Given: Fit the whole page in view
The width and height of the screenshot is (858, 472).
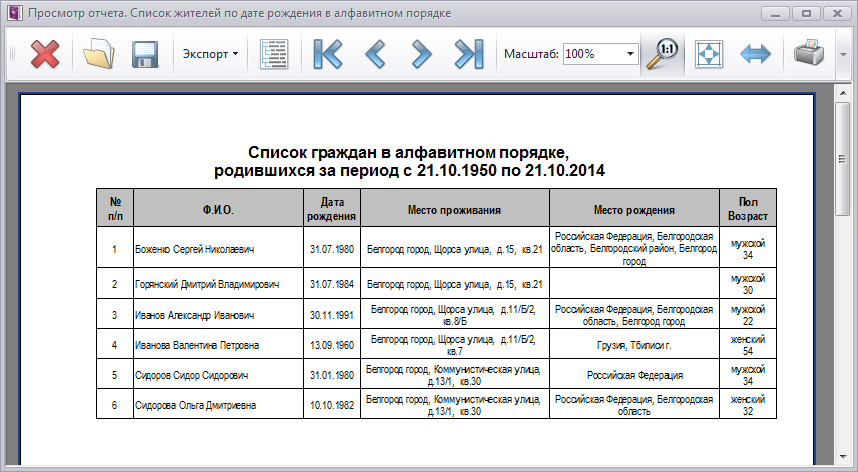Looking at the screenshot, I should [x=709, y=54].
